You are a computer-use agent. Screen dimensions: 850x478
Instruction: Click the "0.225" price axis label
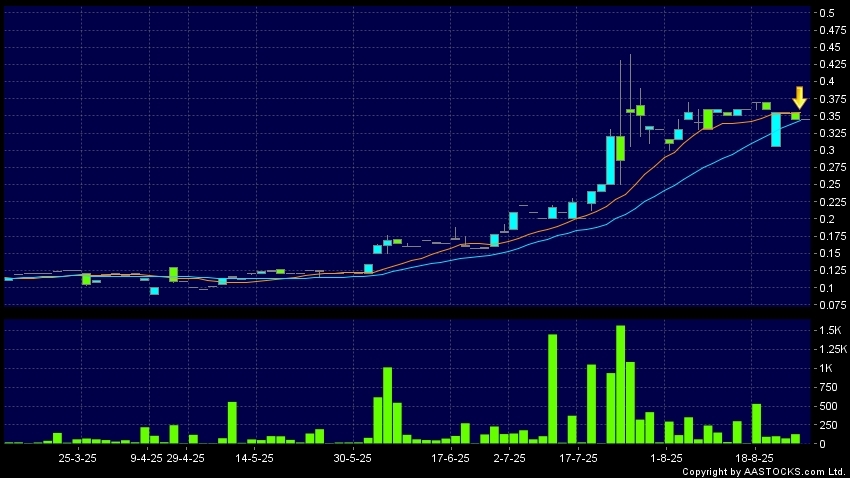click(833, 202)
